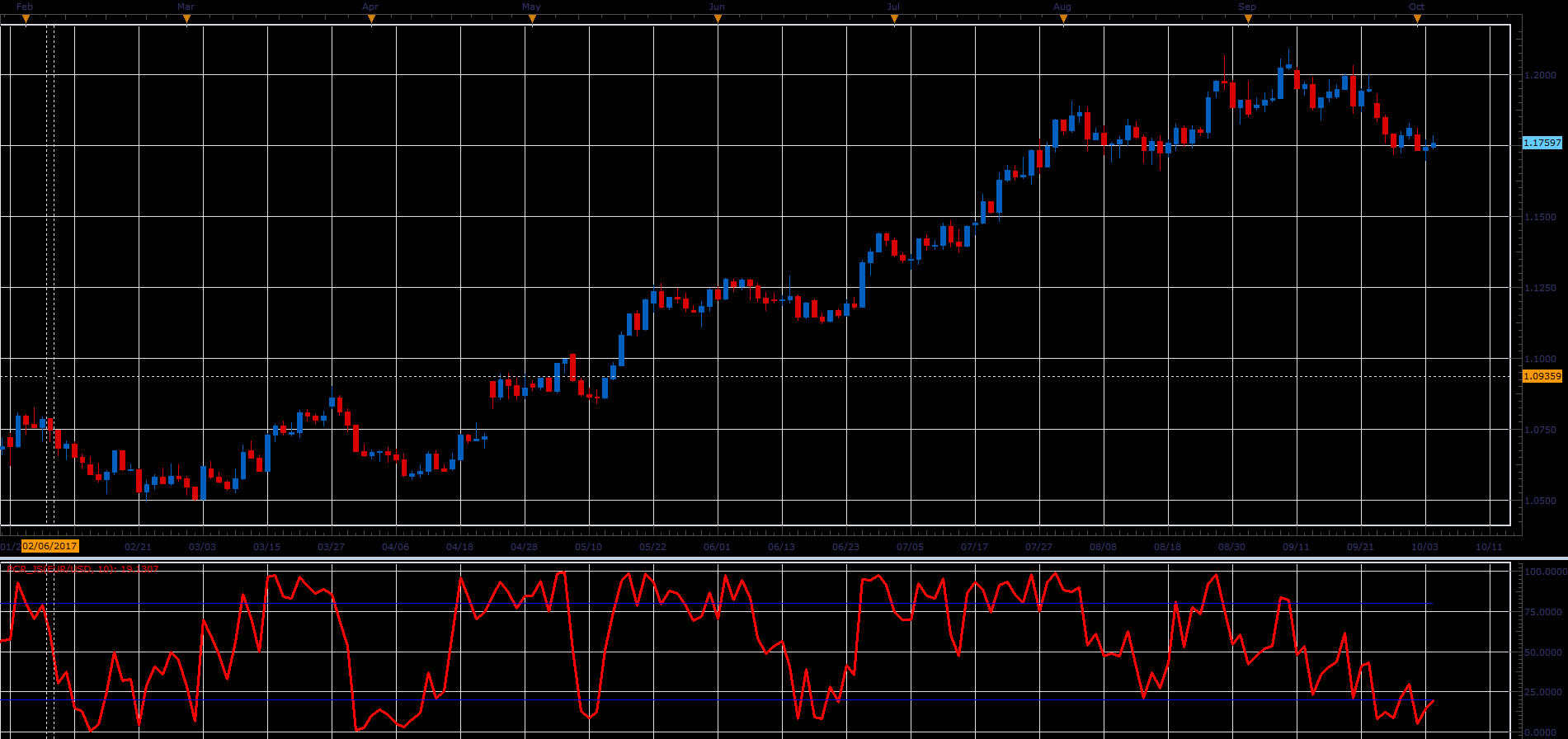Click the Oct month marker triangle

pyautogui.click(x=1417, y=19)
